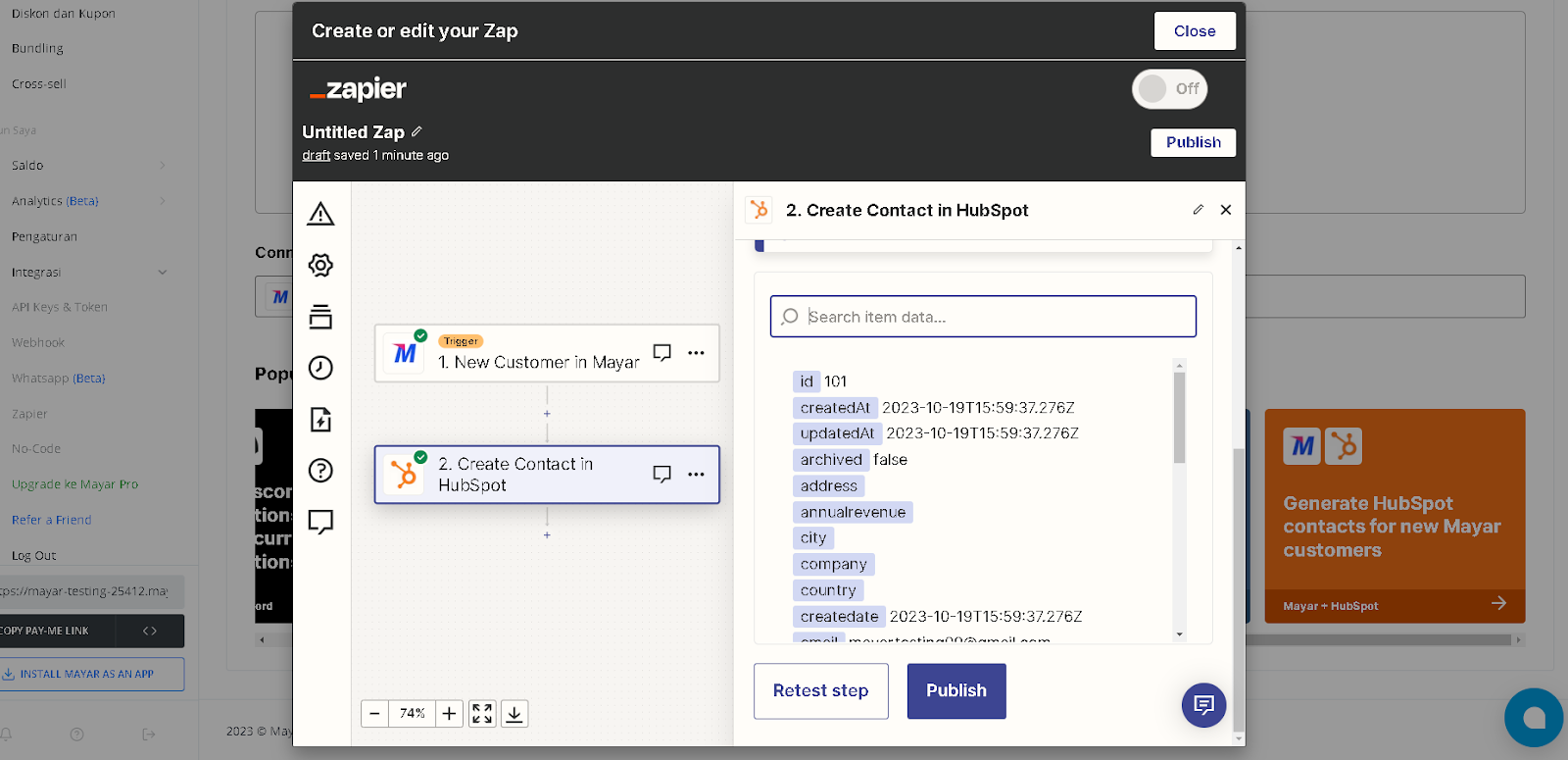Select the company field tag
The width and height of the screenshot is (1568, 760).
tap(833, 564)
